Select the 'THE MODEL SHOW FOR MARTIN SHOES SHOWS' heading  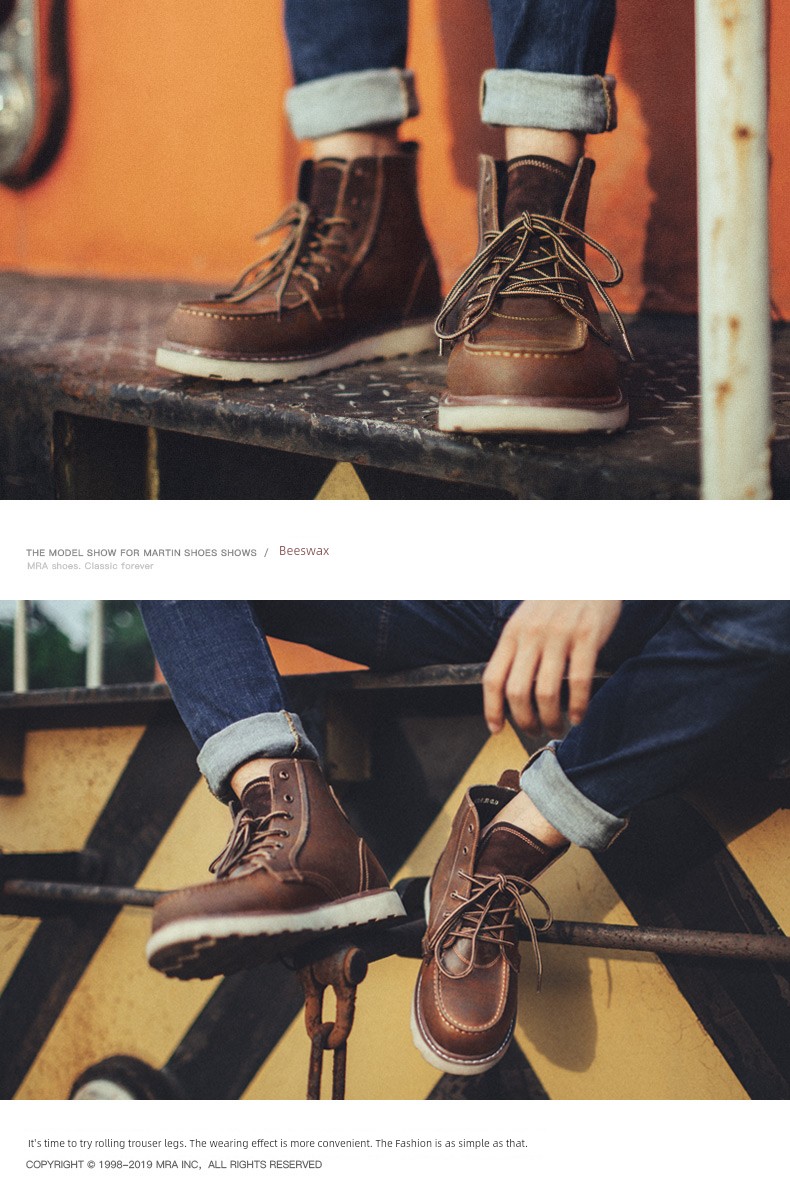pyautogui.click(x=141, y=553)
